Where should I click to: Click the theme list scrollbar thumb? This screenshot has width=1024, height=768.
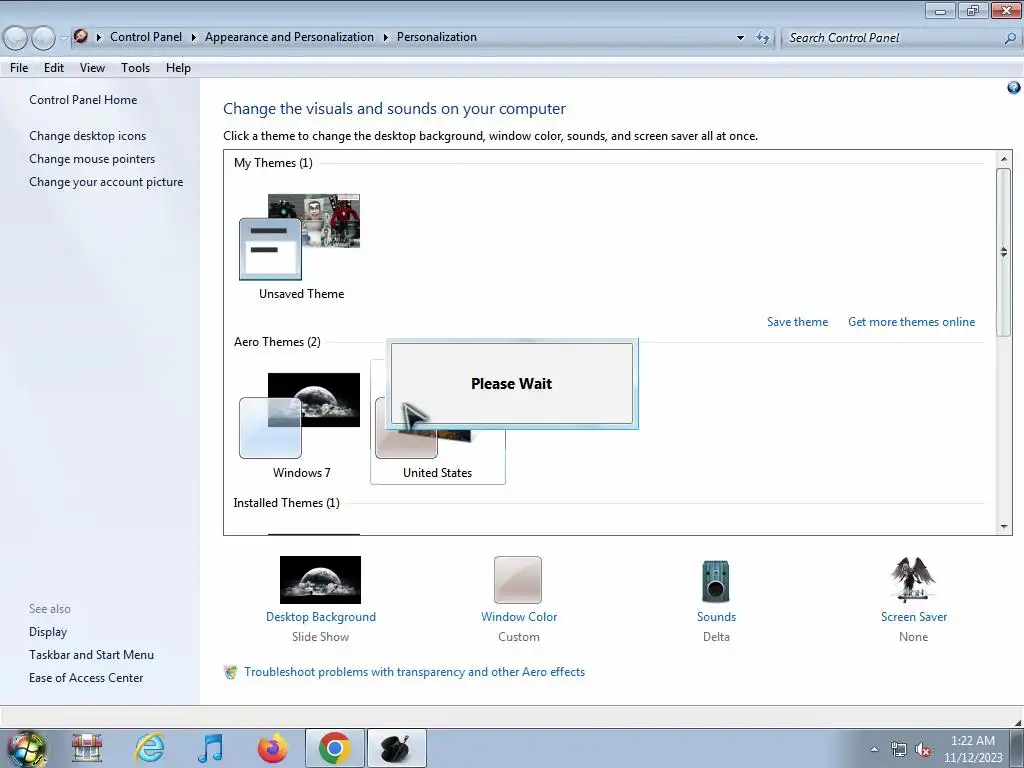point(1004,252)
